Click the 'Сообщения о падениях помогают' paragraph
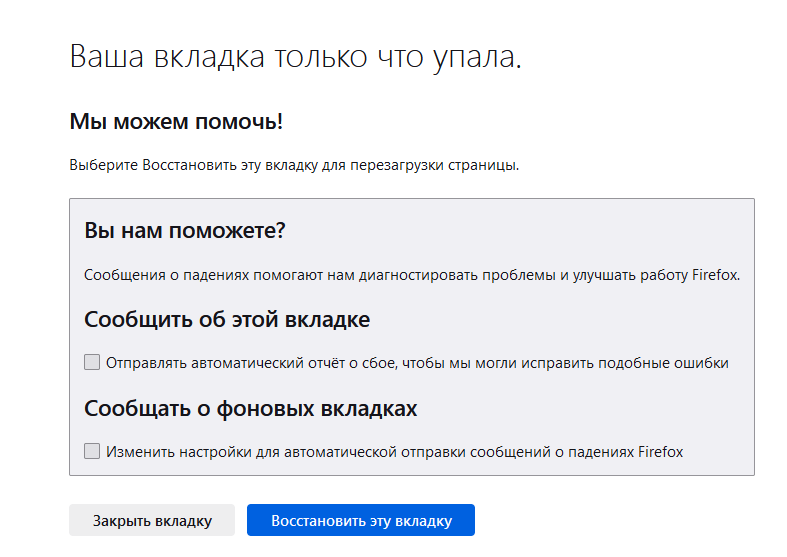 [x=412, y=275]
